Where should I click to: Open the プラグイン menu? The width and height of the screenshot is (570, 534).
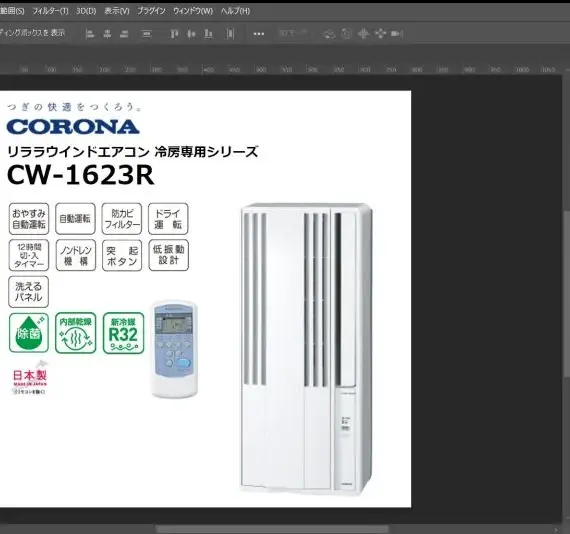pyautogui.click(x=151, y=11)
